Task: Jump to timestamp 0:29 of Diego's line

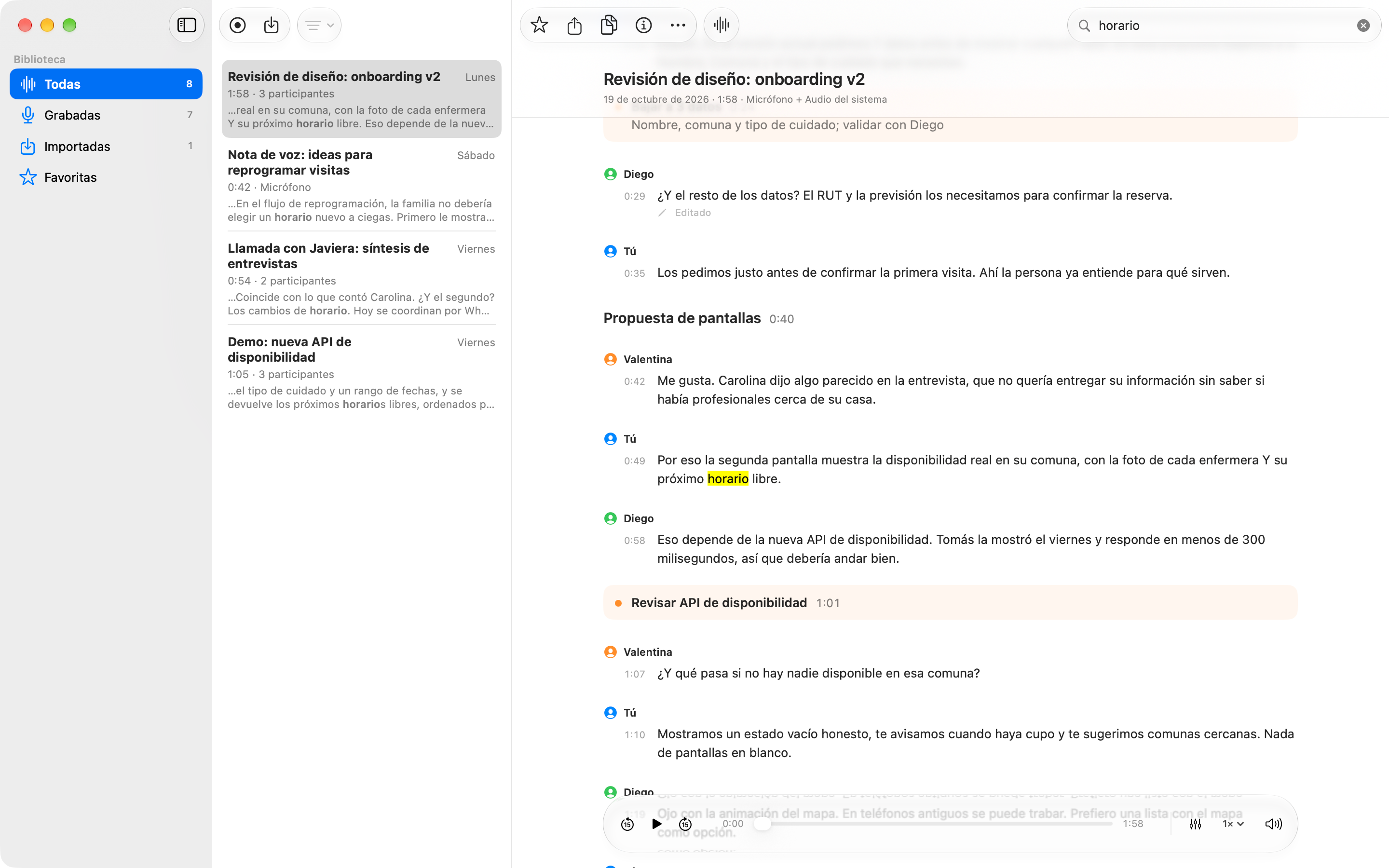Action: coord(634,196)
